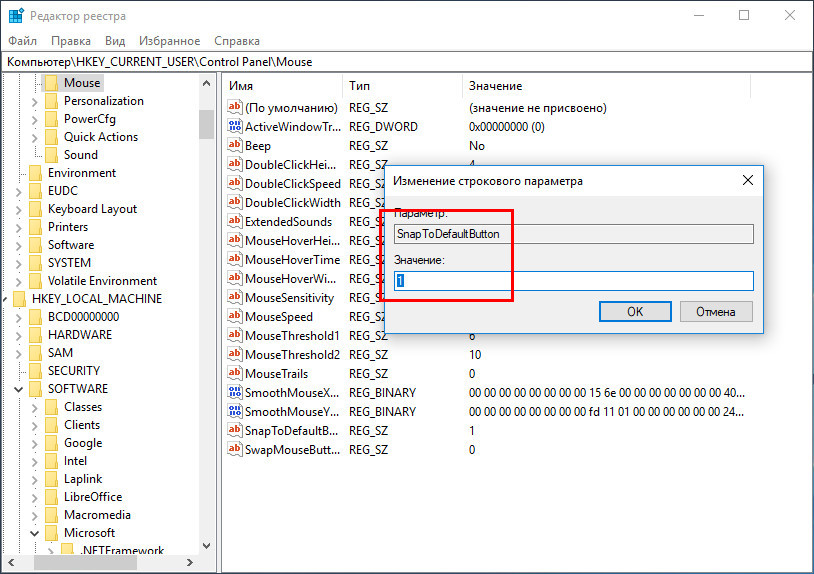The height and width of the screenshot is (574, 814).
Task: Open the Справка menu
Action: click(237, 40)
